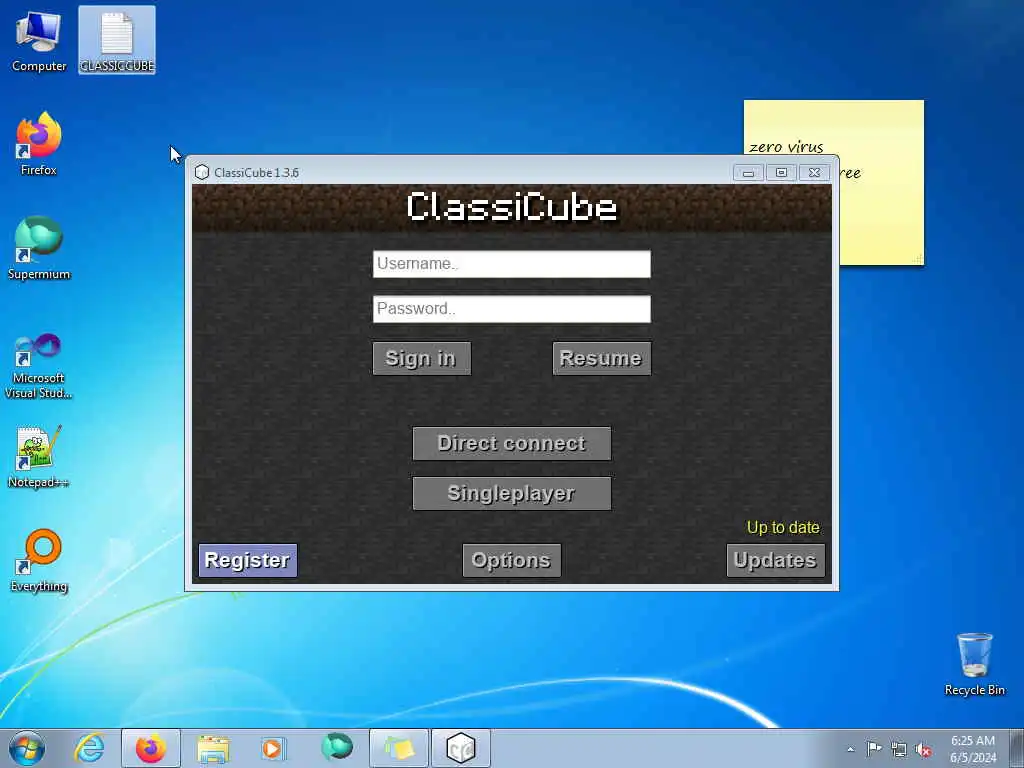
Task: Open the Notepad++ desktop shortcut
Action: tap(39, 457)
